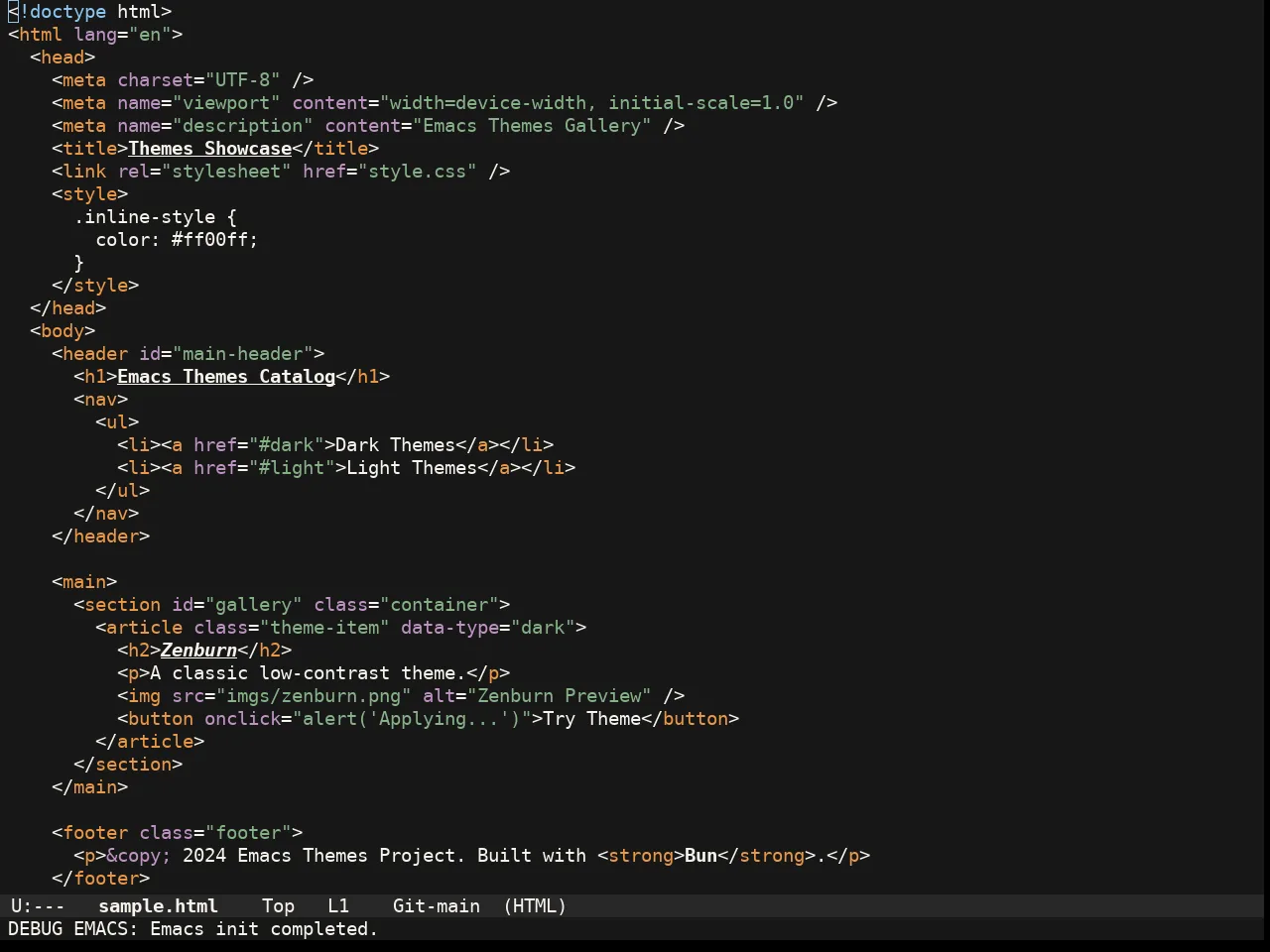Screen dimensions: 1270x952
Task: Click '2024 Emacs Themes Project.' footer text
Action: [324, 856]
